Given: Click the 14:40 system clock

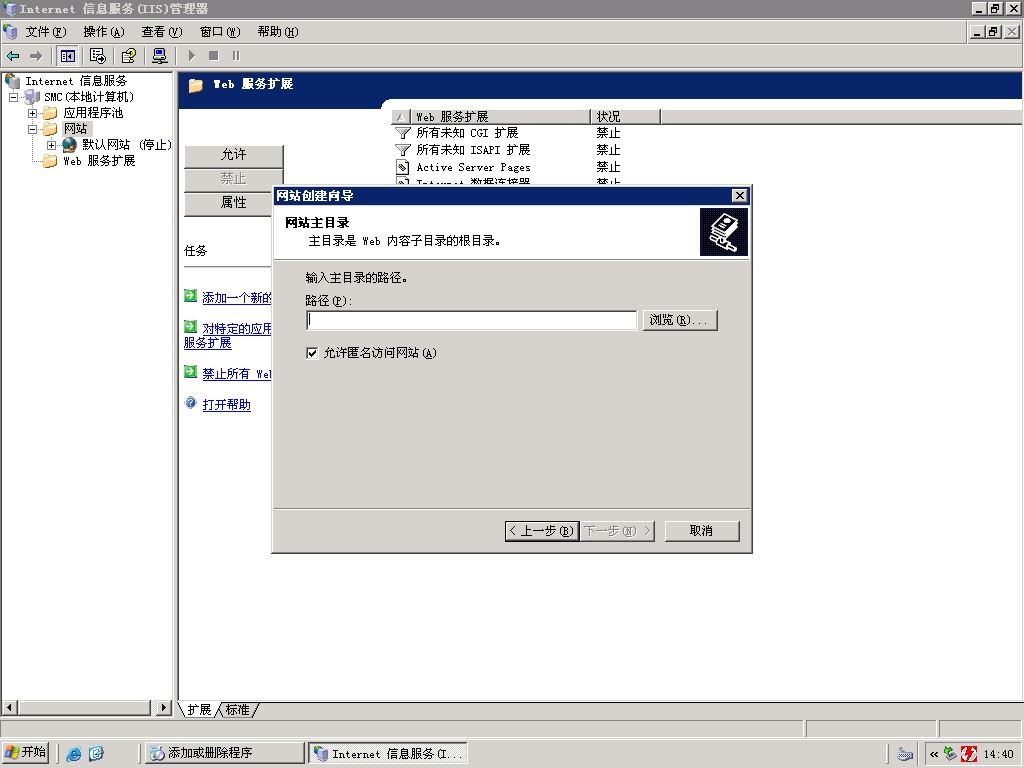Looking at the screenshot, I should pos(998,754).
